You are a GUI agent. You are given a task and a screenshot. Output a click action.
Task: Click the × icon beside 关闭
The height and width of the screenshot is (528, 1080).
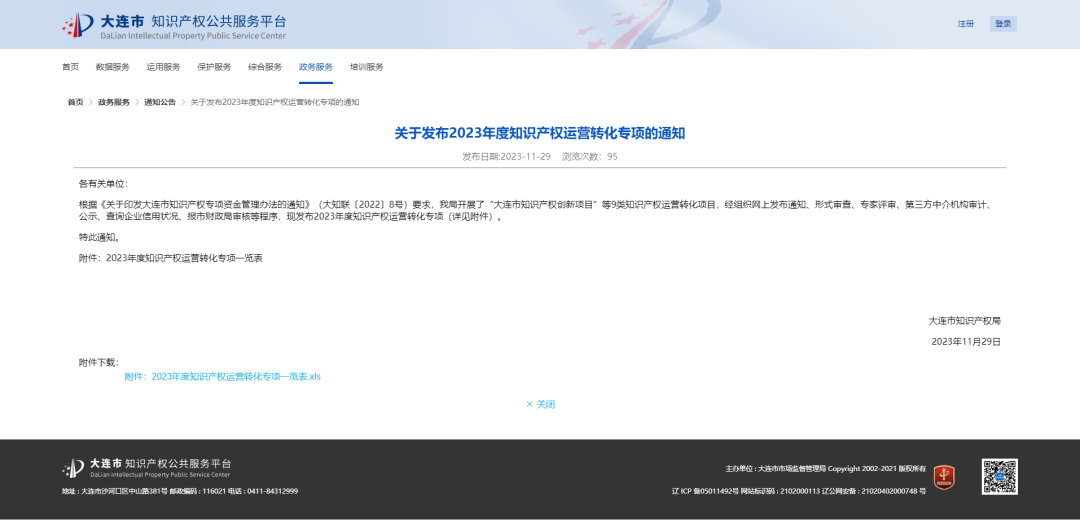pyautogui.click(x=529, y=405)
